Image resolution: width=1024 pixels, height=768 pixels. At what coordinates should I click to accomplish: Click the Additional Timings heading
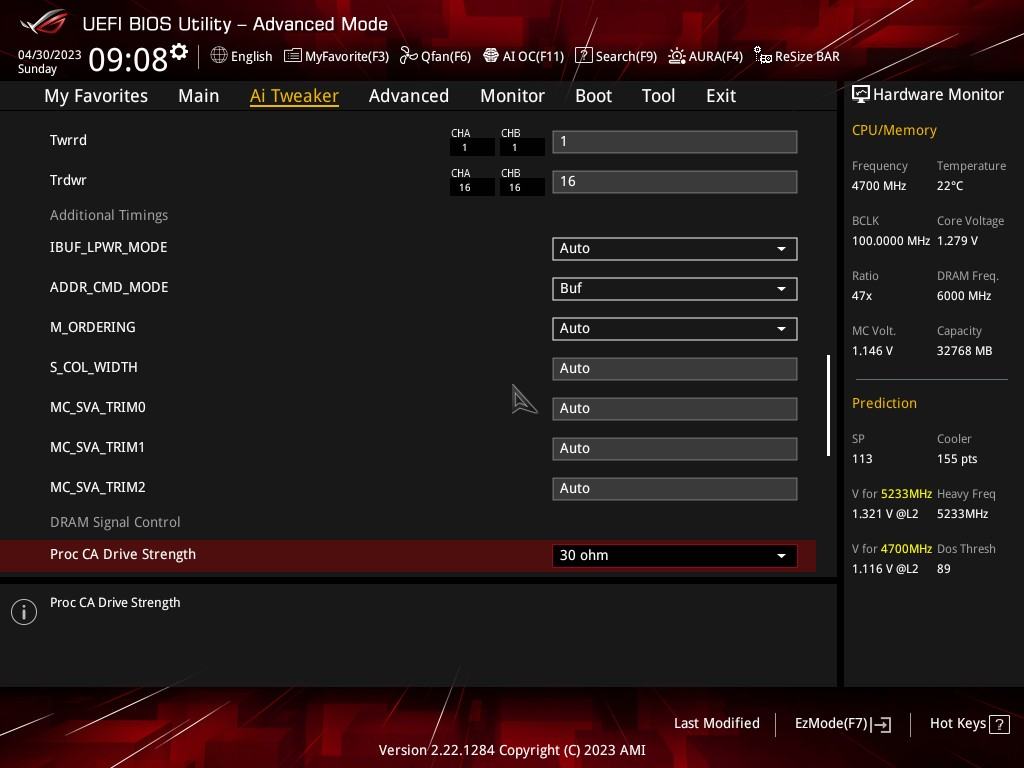pos(109,215)
